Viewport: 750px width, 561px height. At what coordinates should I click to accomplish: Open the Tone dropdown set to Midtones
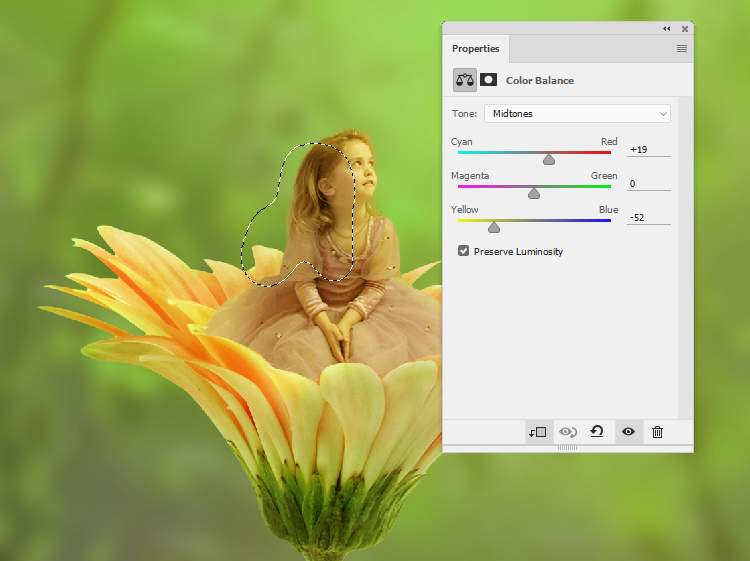click(577, 114)
